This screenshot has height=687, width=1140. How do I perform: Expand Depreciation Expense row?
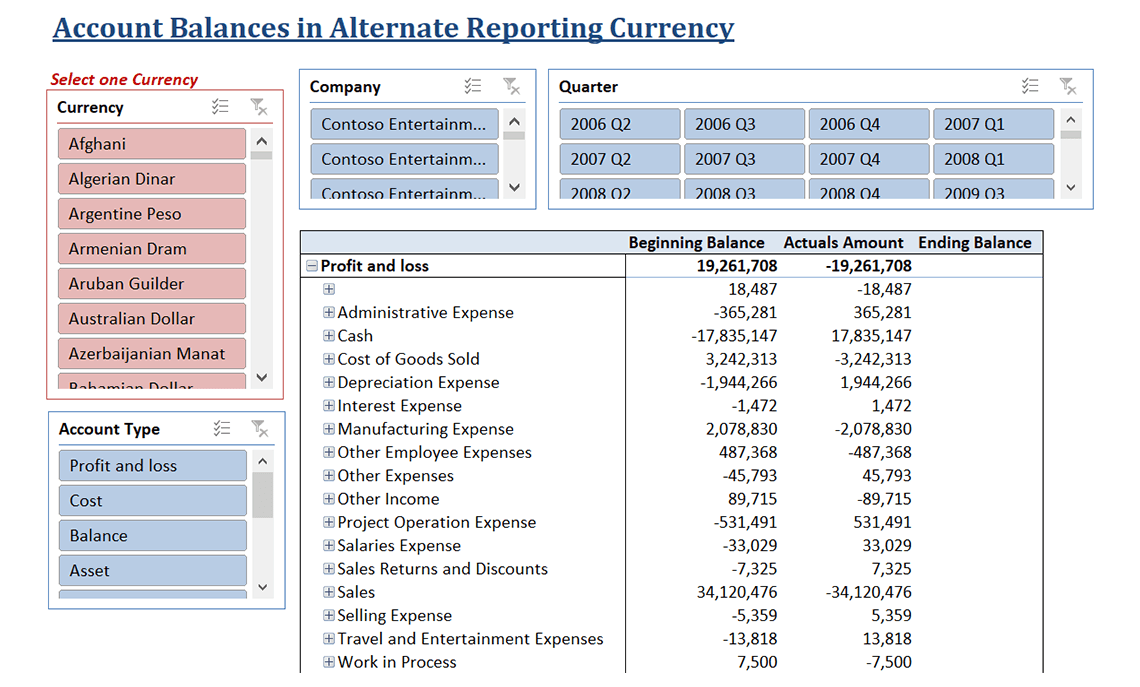pyautogui.click(x=329, y=382)
